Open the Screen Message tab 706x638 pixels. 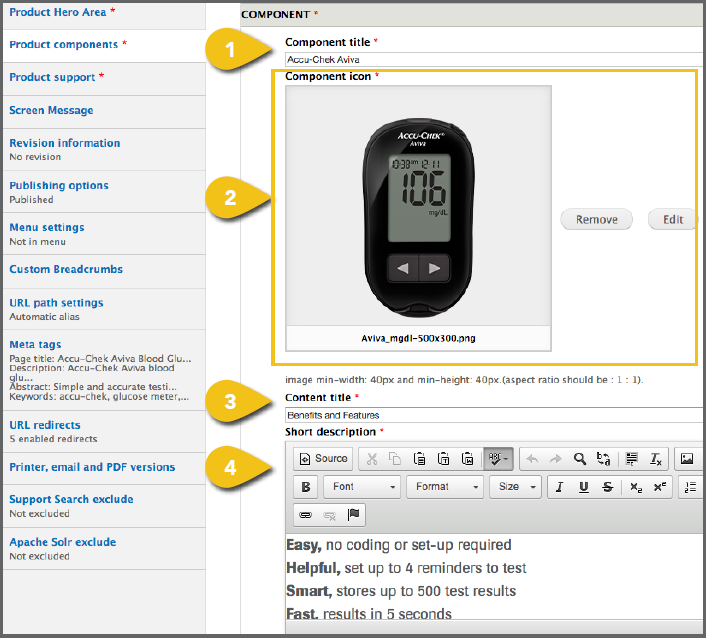104,112
